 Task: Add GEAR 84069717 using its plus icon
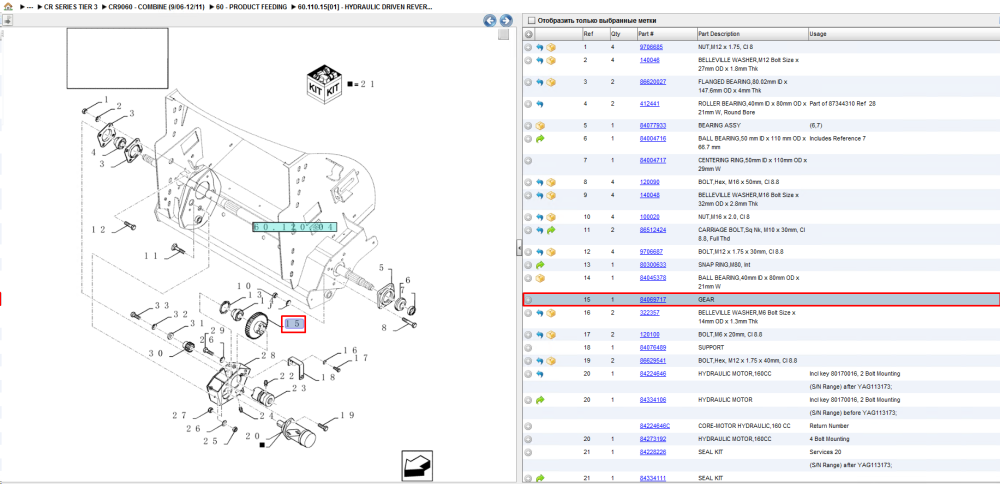point(528,300)
